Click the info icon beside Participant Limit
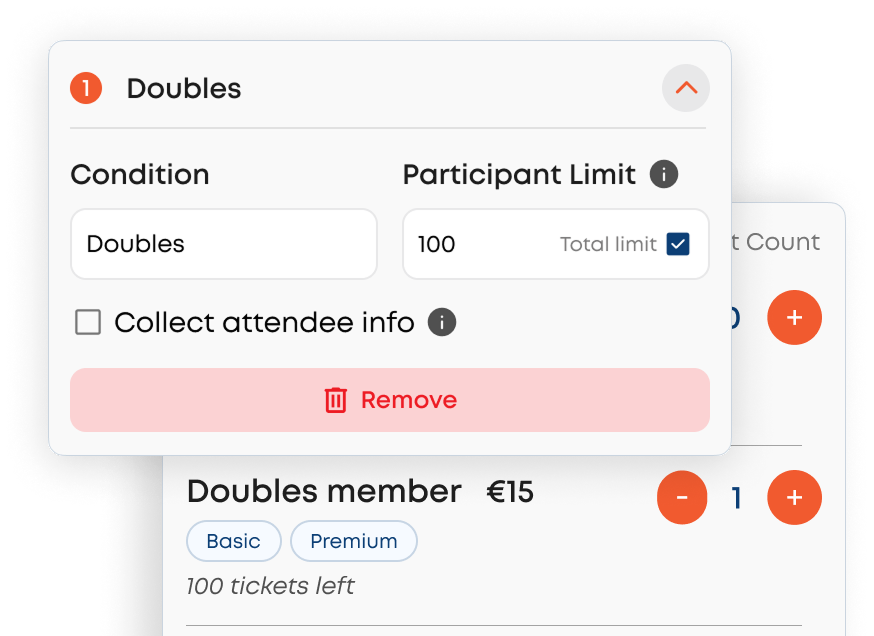 tap(664, 175)
